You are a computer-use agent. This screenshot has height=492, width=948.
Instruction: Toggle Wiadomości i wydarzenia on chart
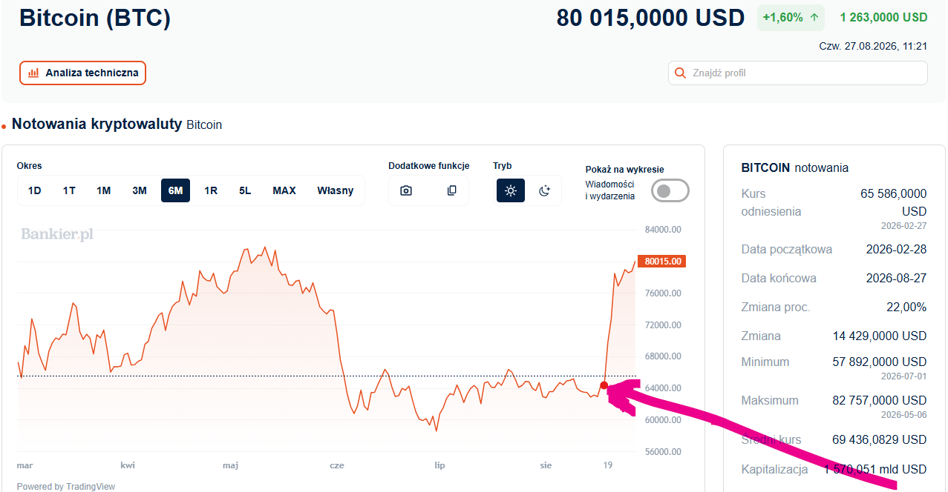pyautogui.click(x=670, y=191)
